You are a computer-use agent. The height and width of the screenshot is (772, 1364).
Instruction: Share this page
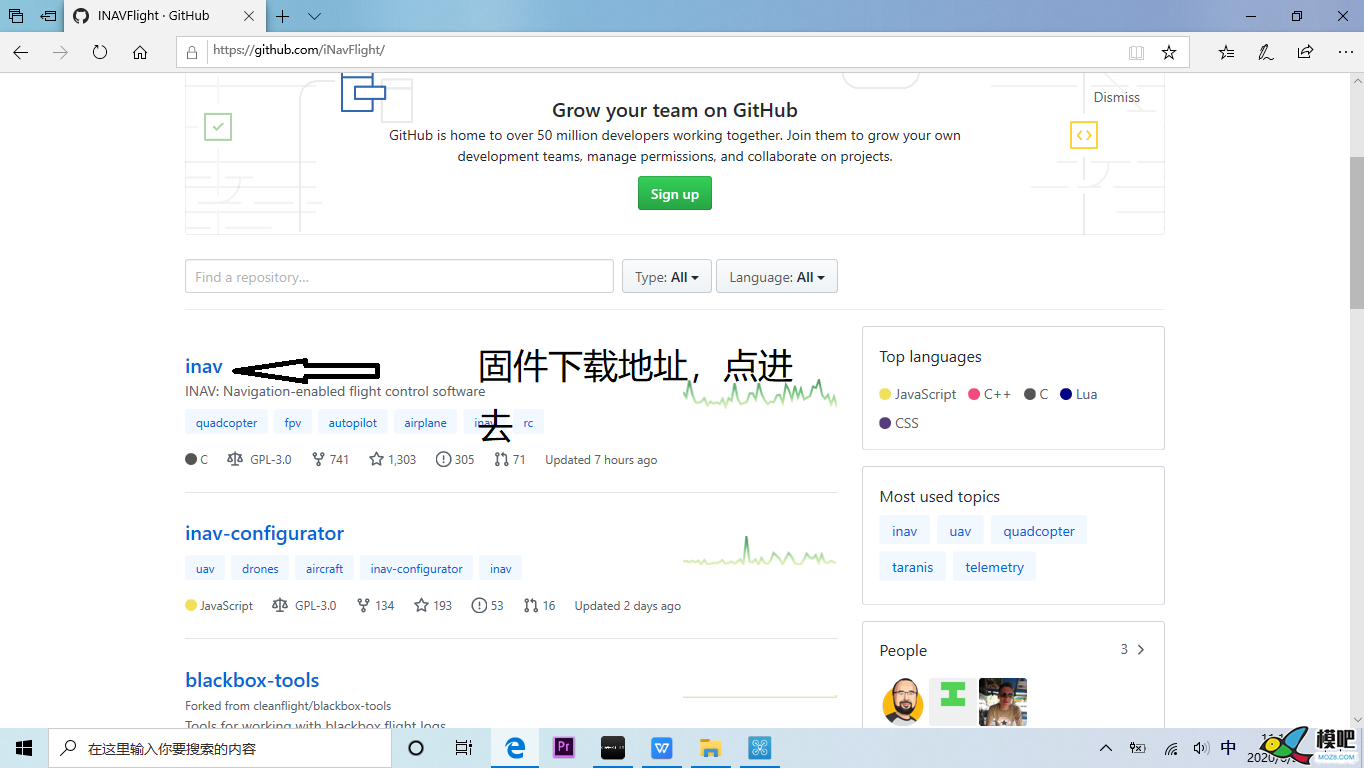[1305, 52]
